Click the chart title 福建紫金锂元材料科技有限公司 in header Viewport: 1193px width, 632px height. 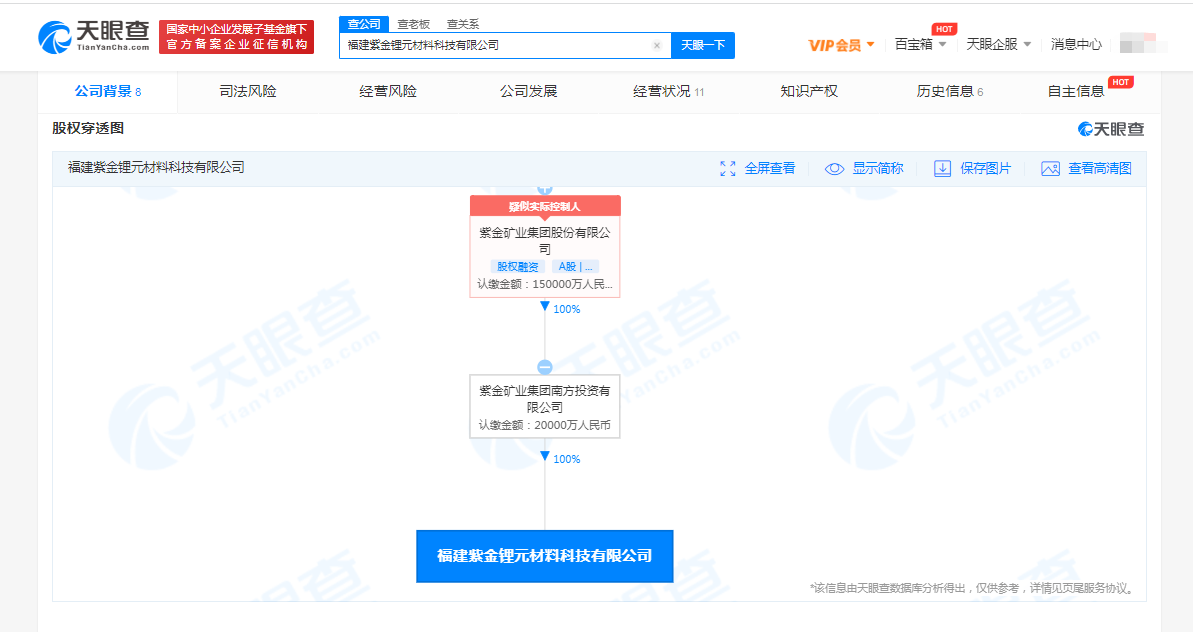pyautogui.click(x=156, y=167)
